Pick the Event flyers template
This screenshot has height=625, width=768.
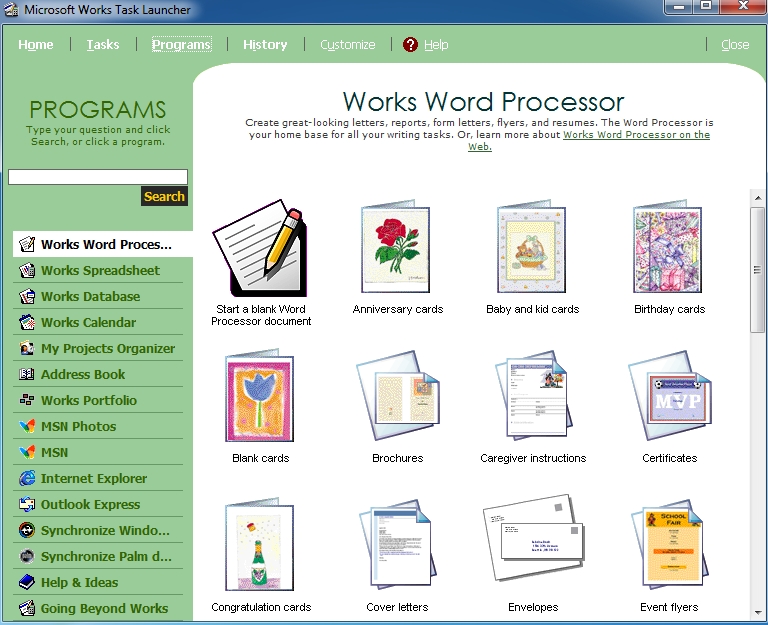click(669, 549)
